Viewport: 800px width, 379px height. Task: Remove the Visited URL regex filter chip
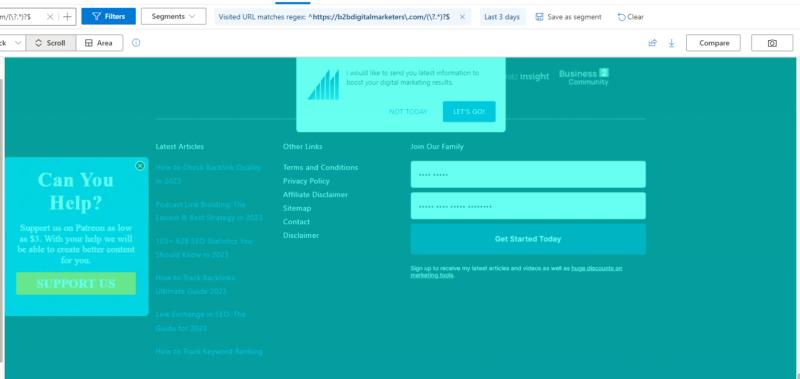point(462,17)
